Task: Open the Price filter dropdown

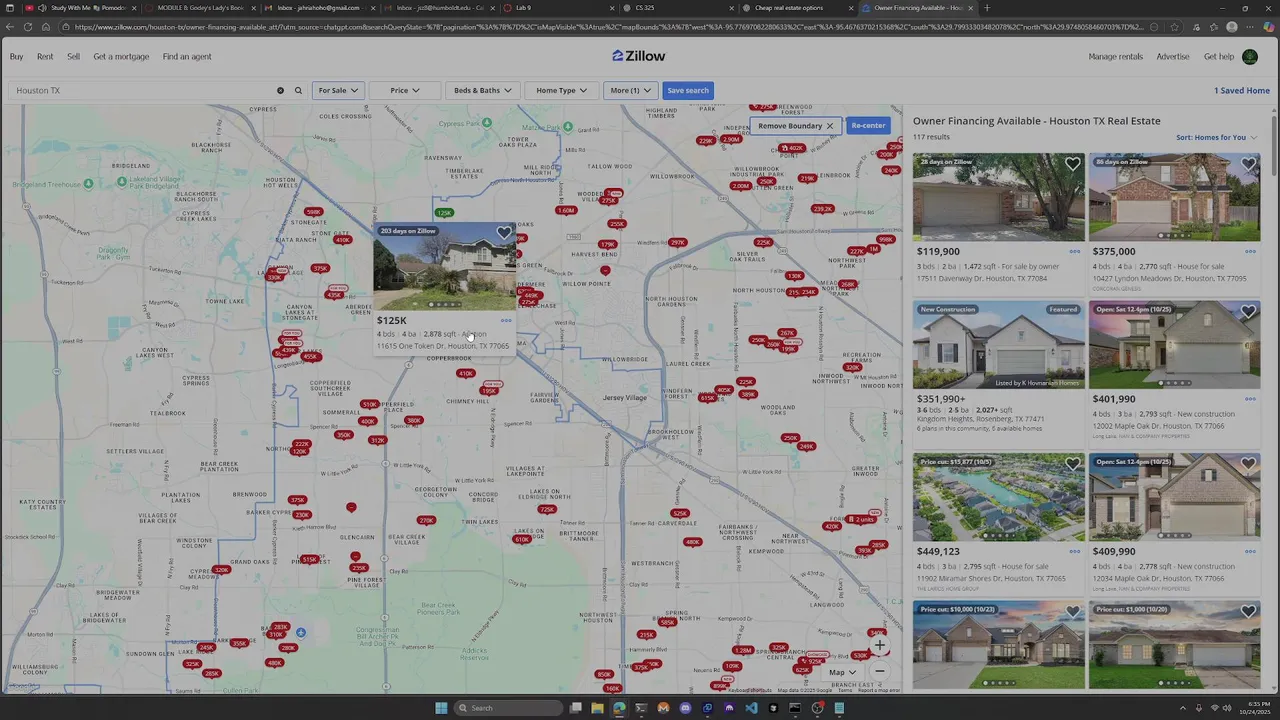Action: (x=405, y=90)
